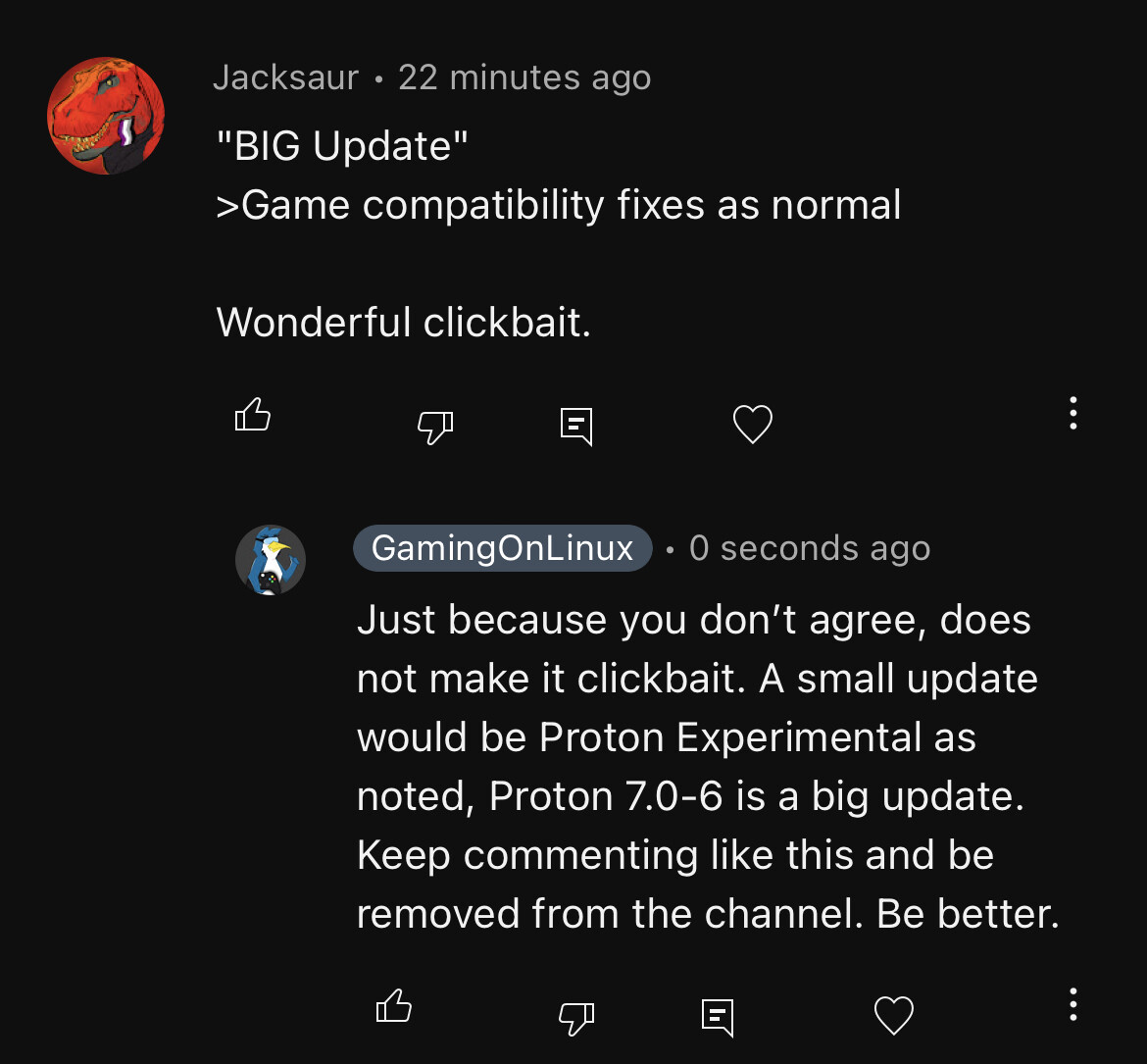Open the "0 seconds ago" timestamp link

click(810, 548)
